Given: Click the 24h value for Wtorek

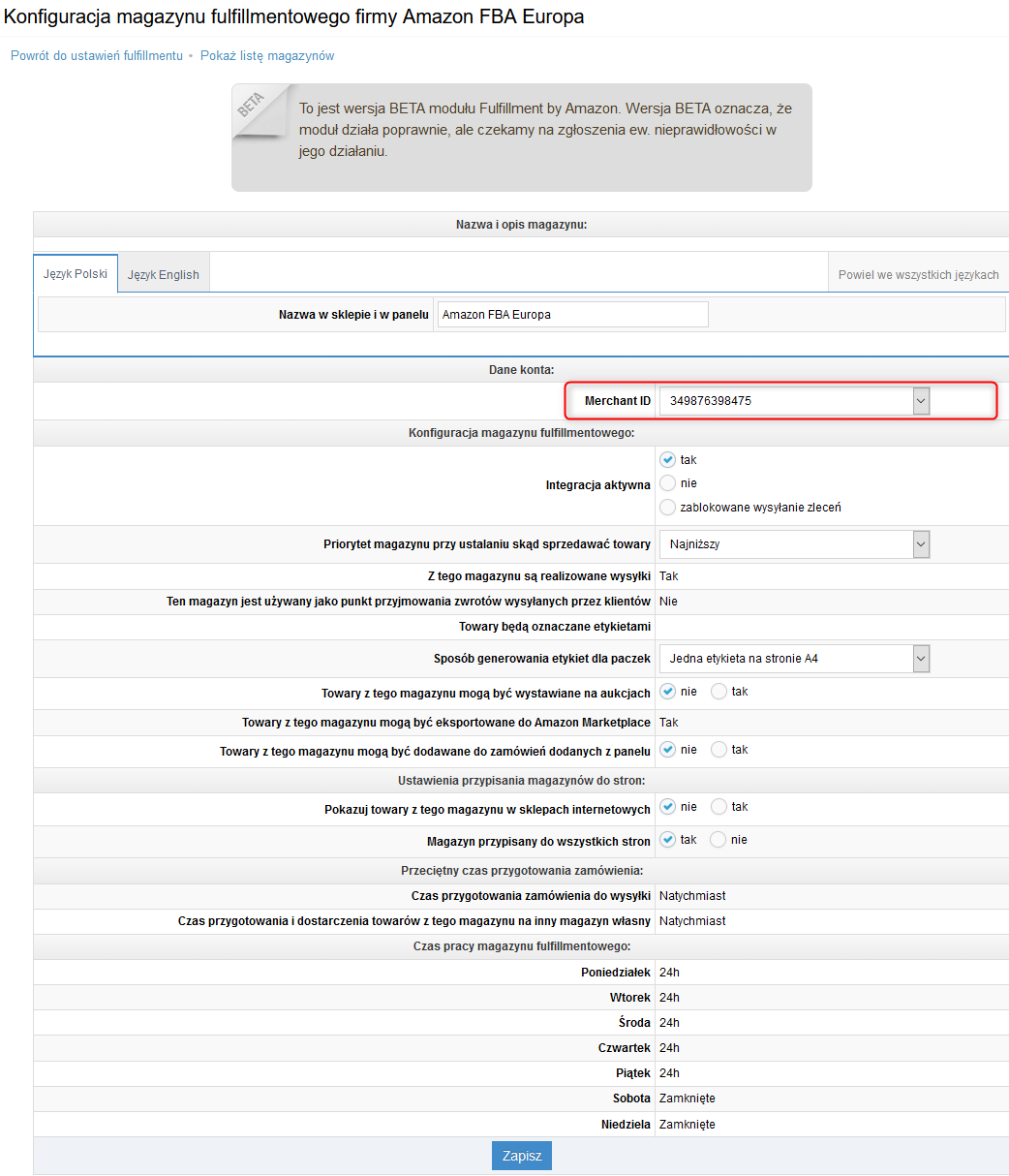Looking at the screenshot, I should [x=669, y=998].
